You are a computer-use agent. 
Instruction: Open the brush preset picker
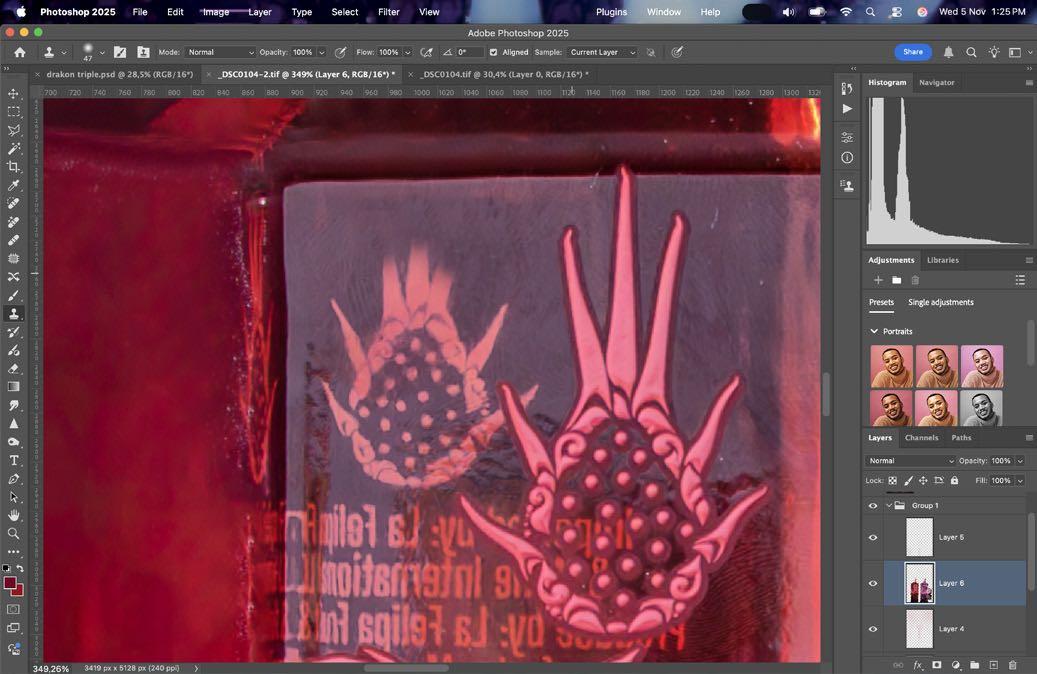click(102, 52)
